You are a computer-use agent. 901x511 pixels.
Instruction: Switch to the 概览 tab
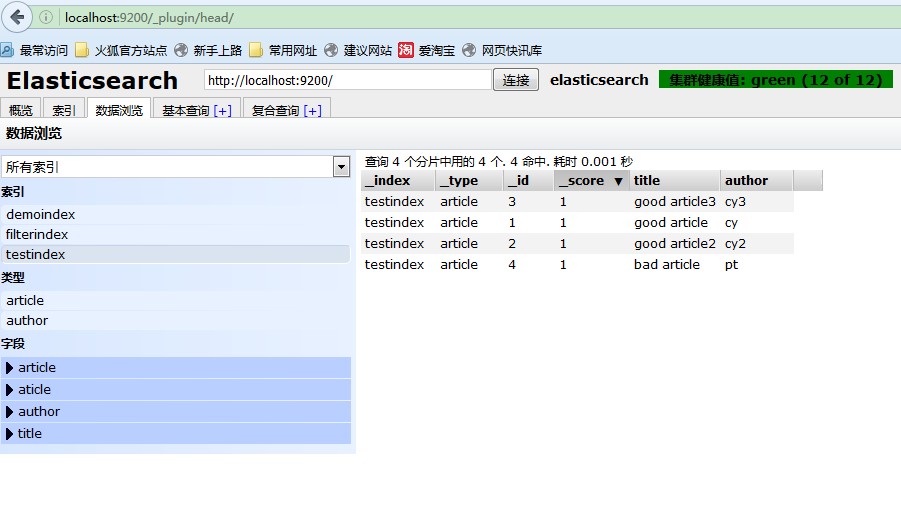[x=21, y=110]
